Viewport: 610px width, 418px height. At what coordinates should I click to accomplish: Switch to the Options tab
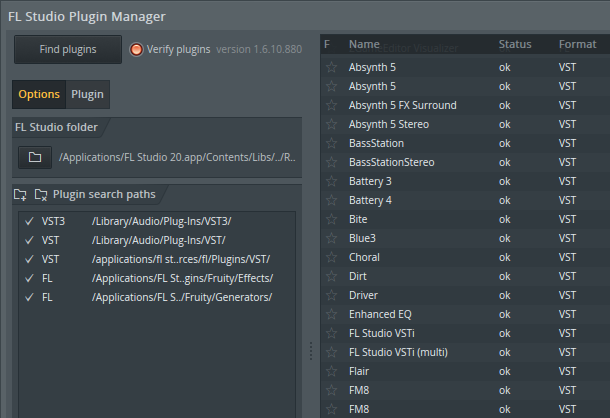(x=39, y=95)
